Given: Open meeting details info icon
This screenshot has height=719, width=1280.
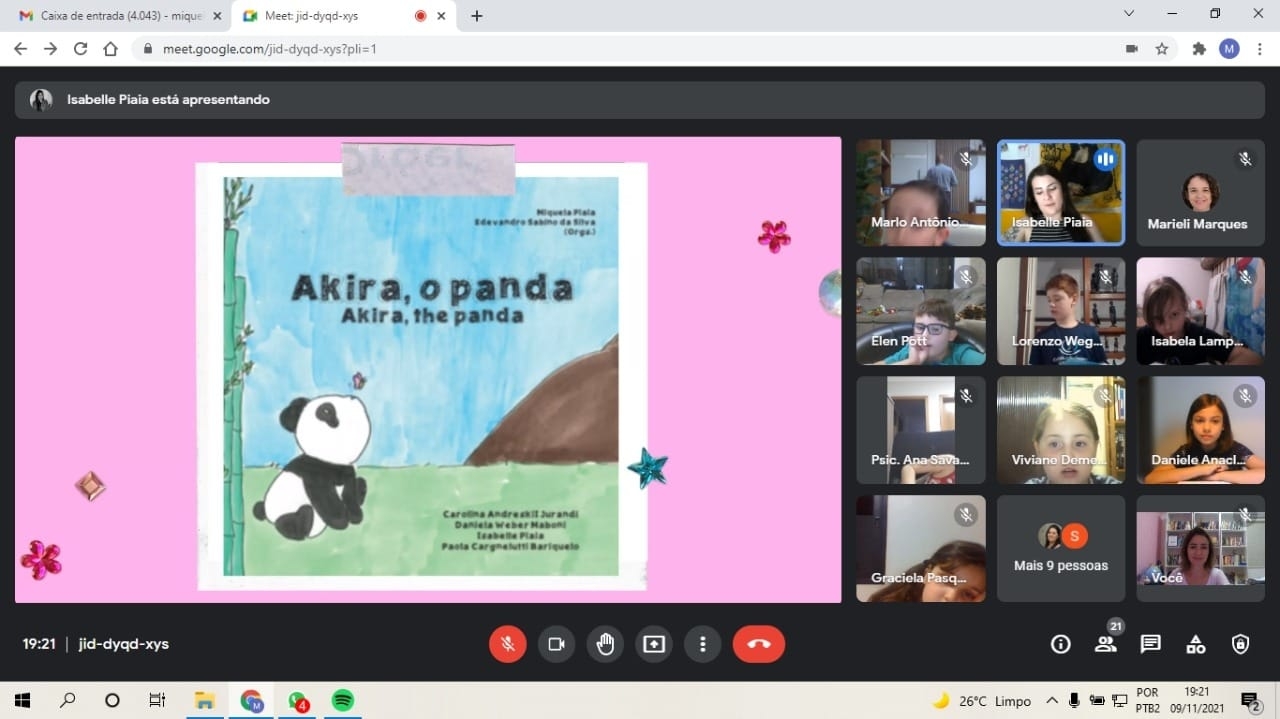Looking at the screenshot, I should [1061, 644].
